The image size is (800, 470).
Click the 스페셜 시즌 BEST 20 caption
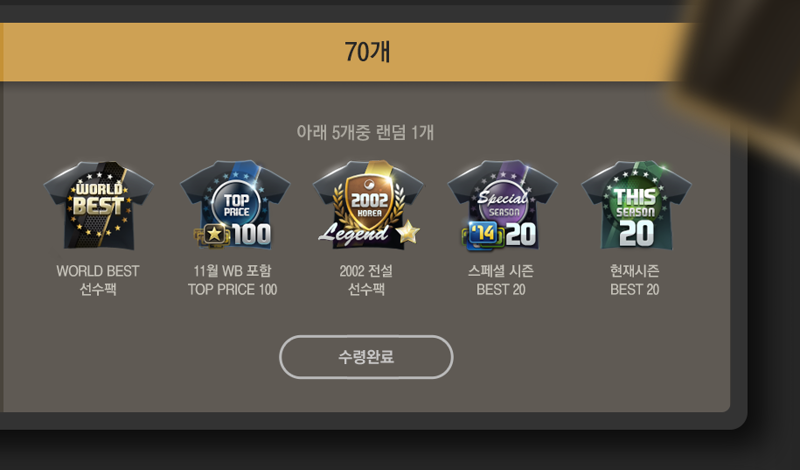[x=501, y=280]
